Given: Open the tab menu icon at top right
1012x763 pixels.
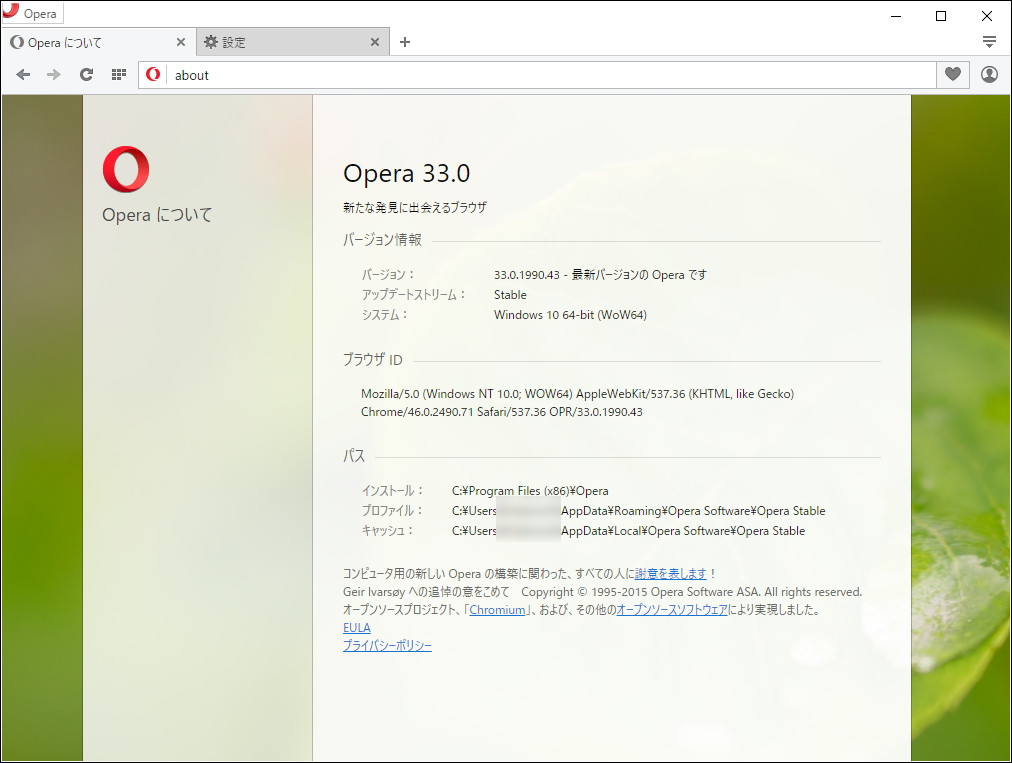Looking at the screenshot, I should (989, 41).
